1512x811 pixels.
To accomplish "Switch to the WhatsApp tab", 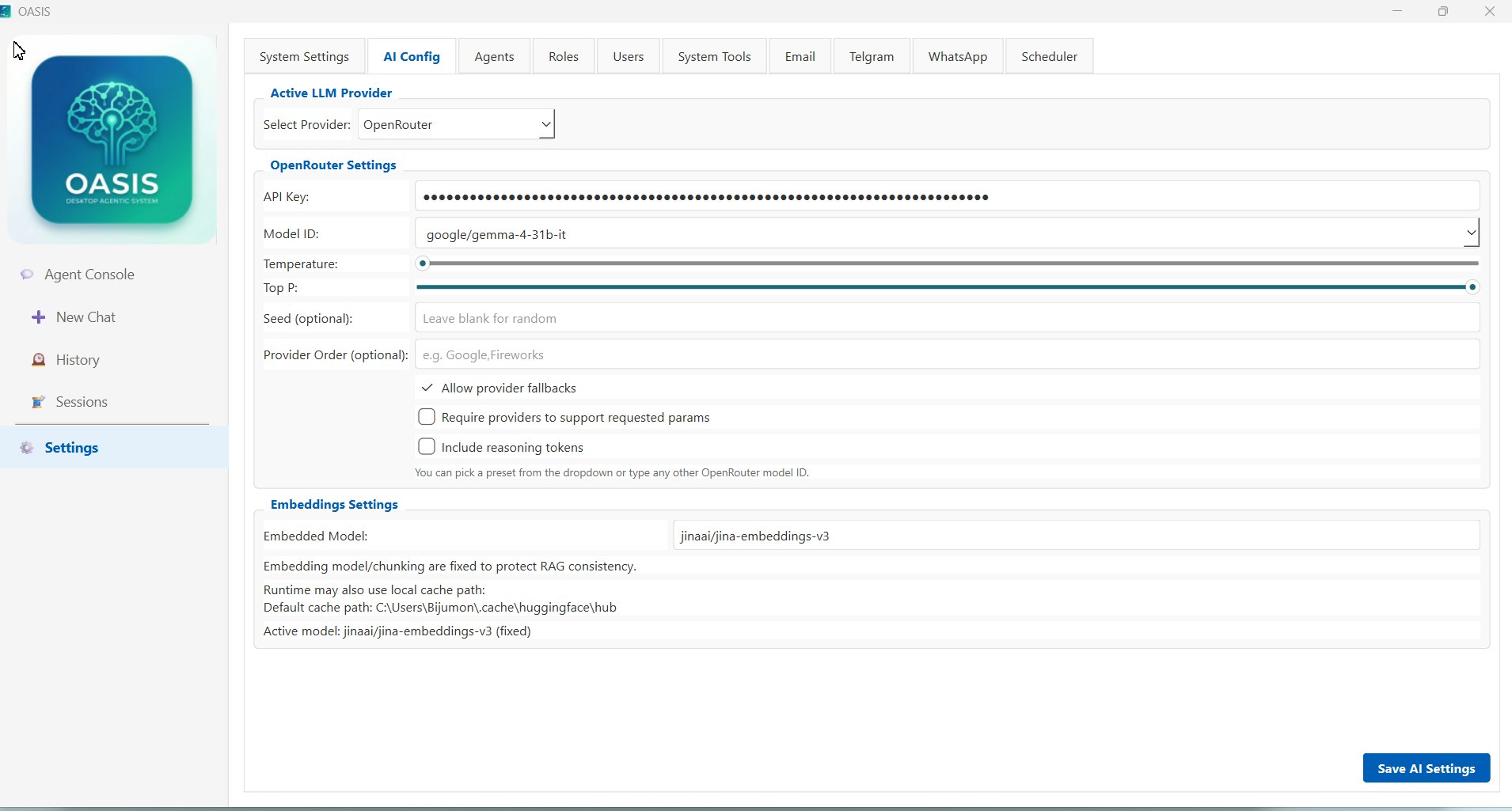I will click(x=958, y=56).
